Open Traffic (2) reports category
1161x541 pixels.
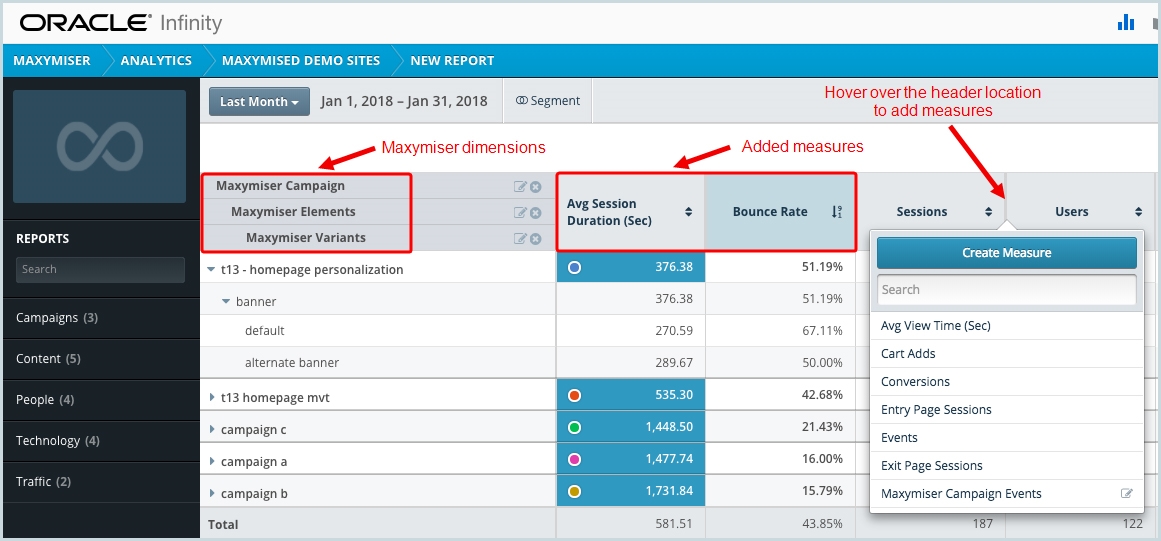pyautogui.click(x=101, y=482)
